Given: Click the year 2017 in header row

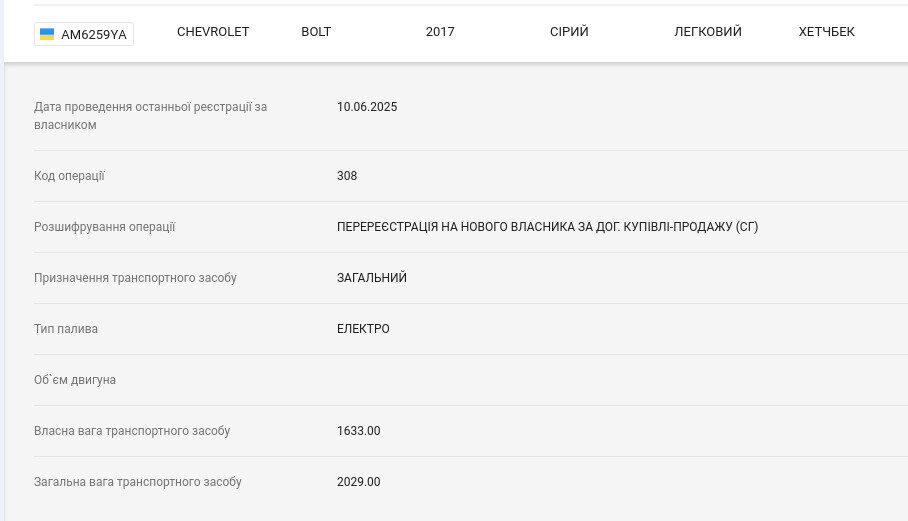Looking at the screenshot, I should coord(440,32).
